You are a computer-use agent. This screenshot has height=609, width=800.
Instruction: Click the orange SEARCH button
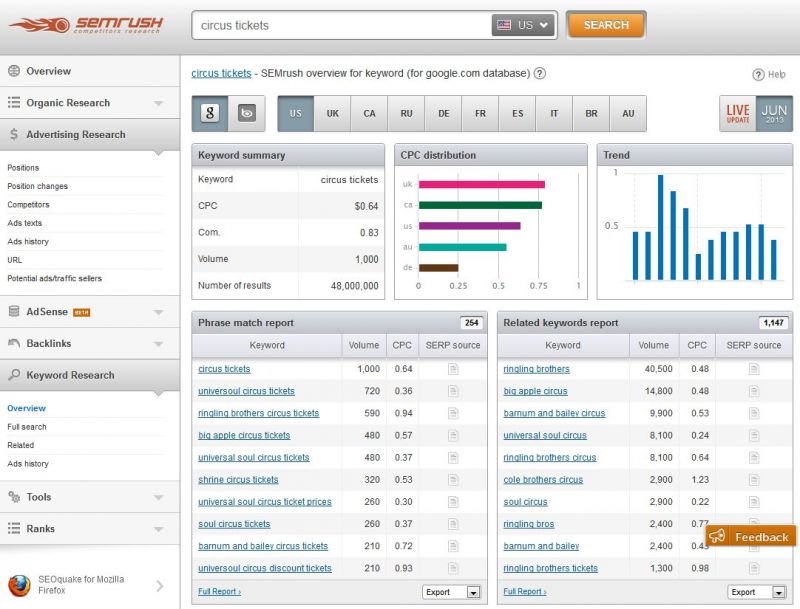point(606,24)
